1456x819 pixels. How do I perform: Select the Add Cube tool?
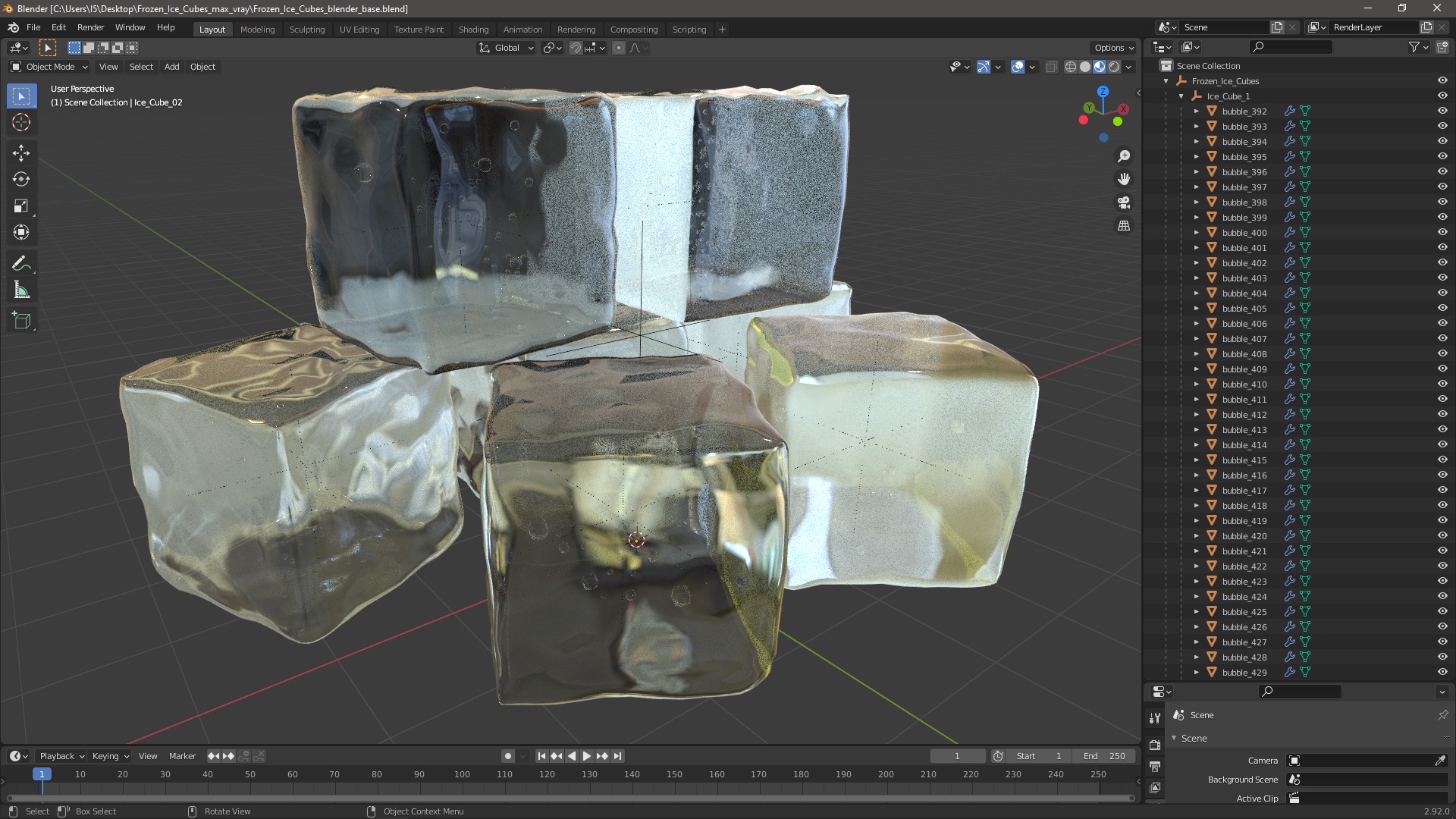point(21,320)
